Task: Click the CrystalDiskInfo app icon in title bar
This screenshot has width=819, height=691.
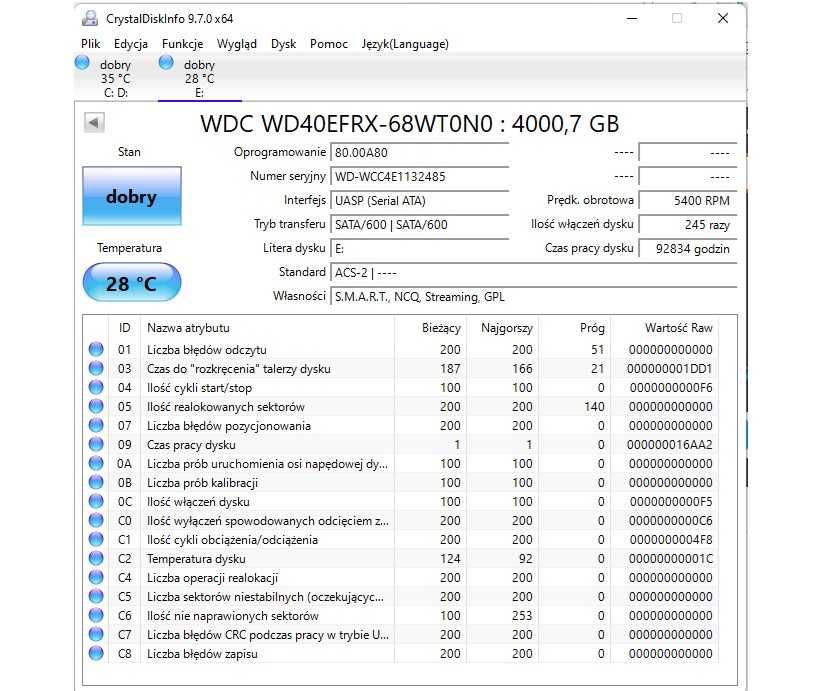Action: tap(90, 19)
